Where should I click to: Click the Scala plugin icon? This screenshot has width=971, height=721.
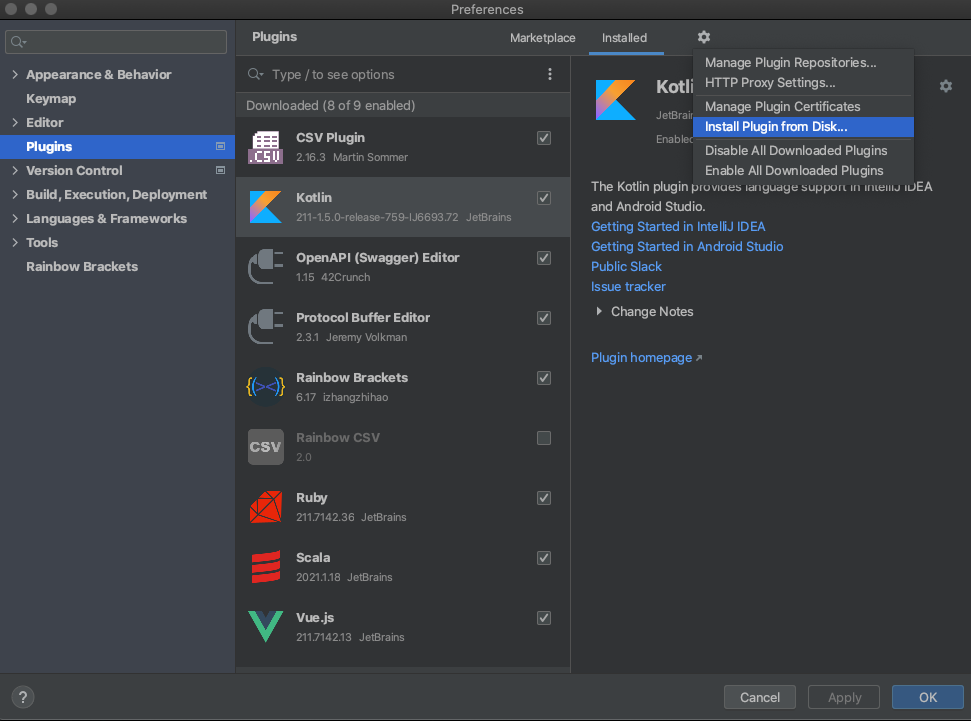coord(266,567)
